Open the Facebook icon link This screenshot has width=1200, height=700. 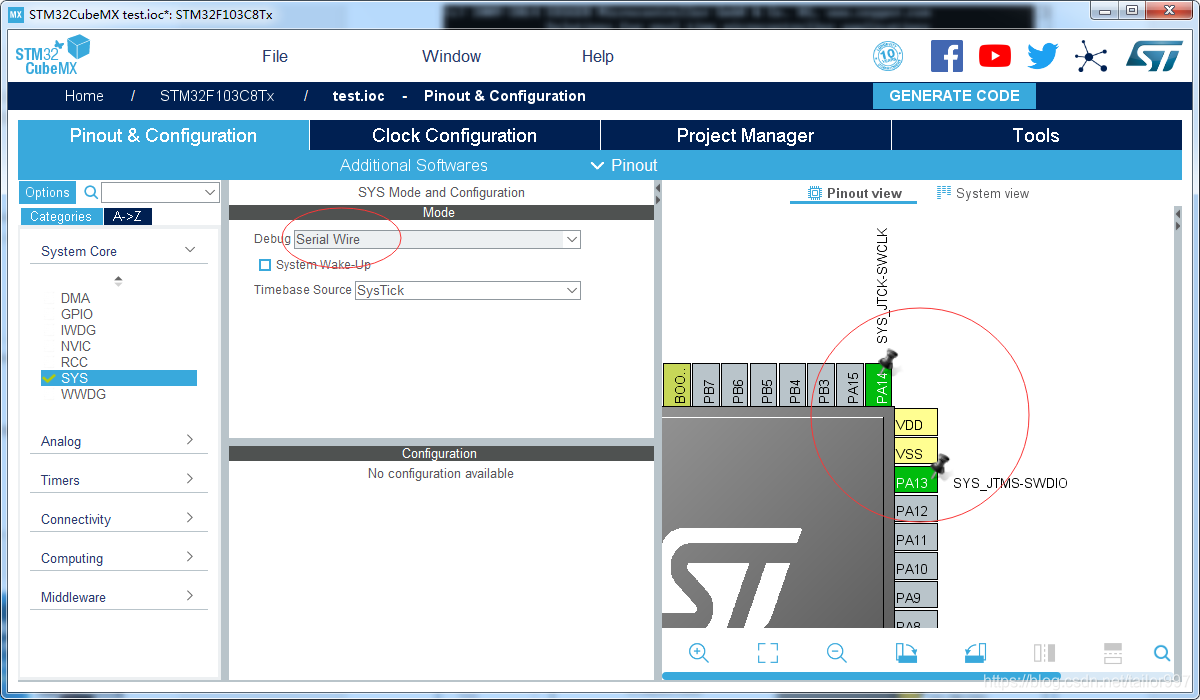pos(946,56)
